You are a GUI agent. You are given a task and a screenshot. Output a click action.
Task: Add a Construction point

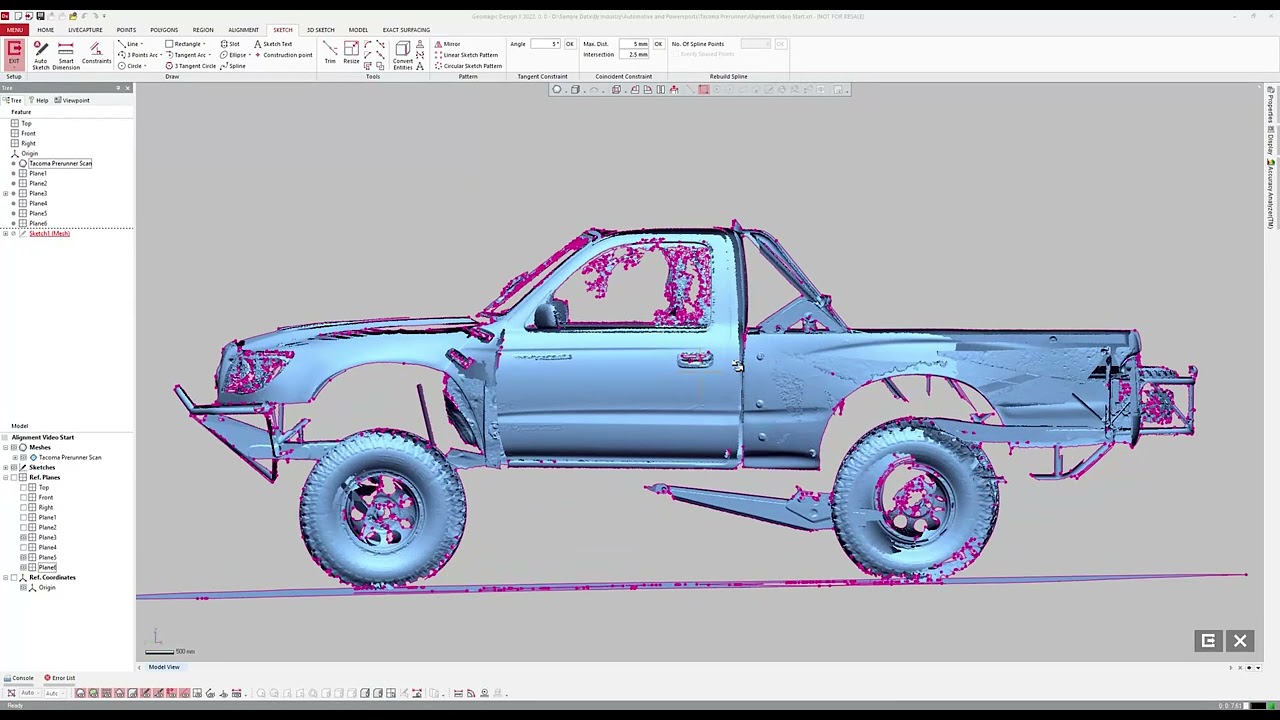click(x=283, y=55)
